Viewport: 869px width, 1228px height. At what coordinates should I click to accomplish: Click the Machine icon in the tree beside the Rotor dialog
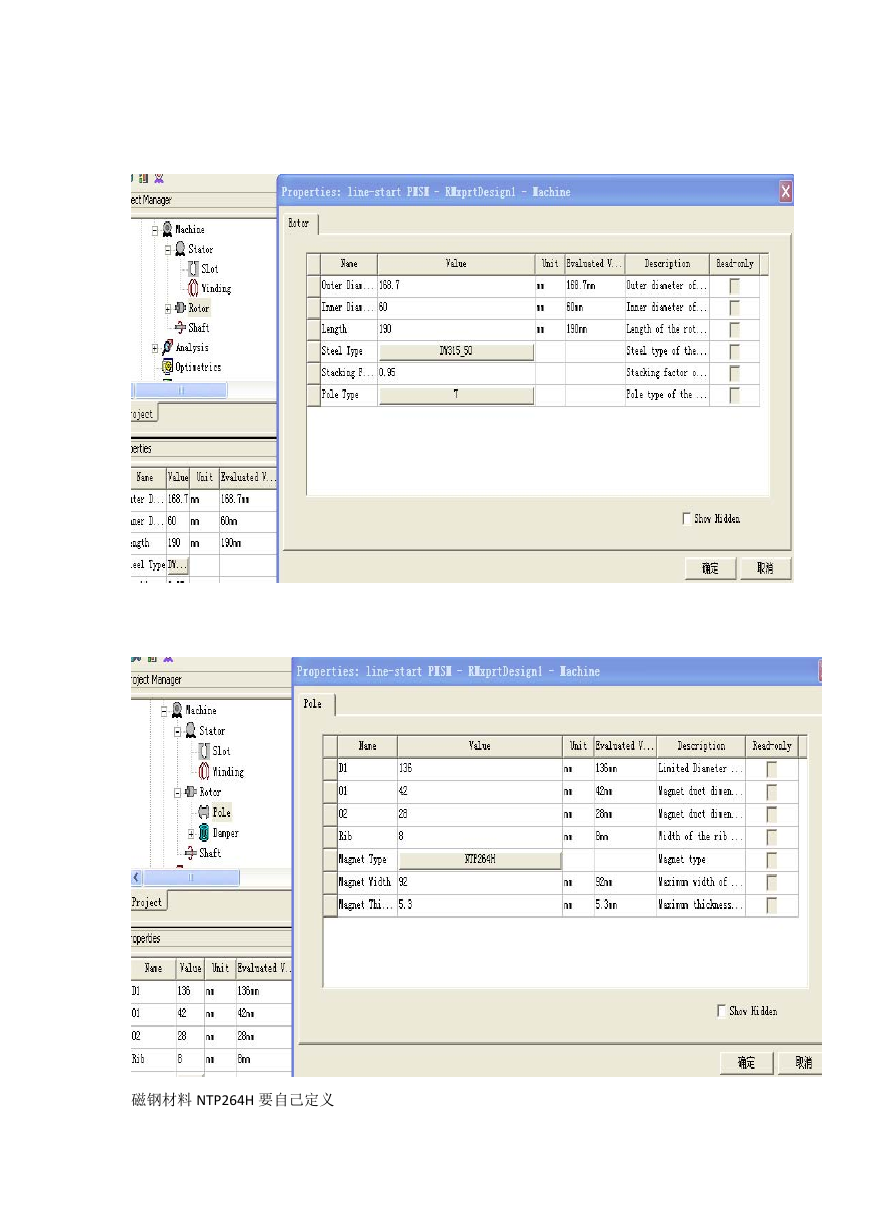pos(168,229)
